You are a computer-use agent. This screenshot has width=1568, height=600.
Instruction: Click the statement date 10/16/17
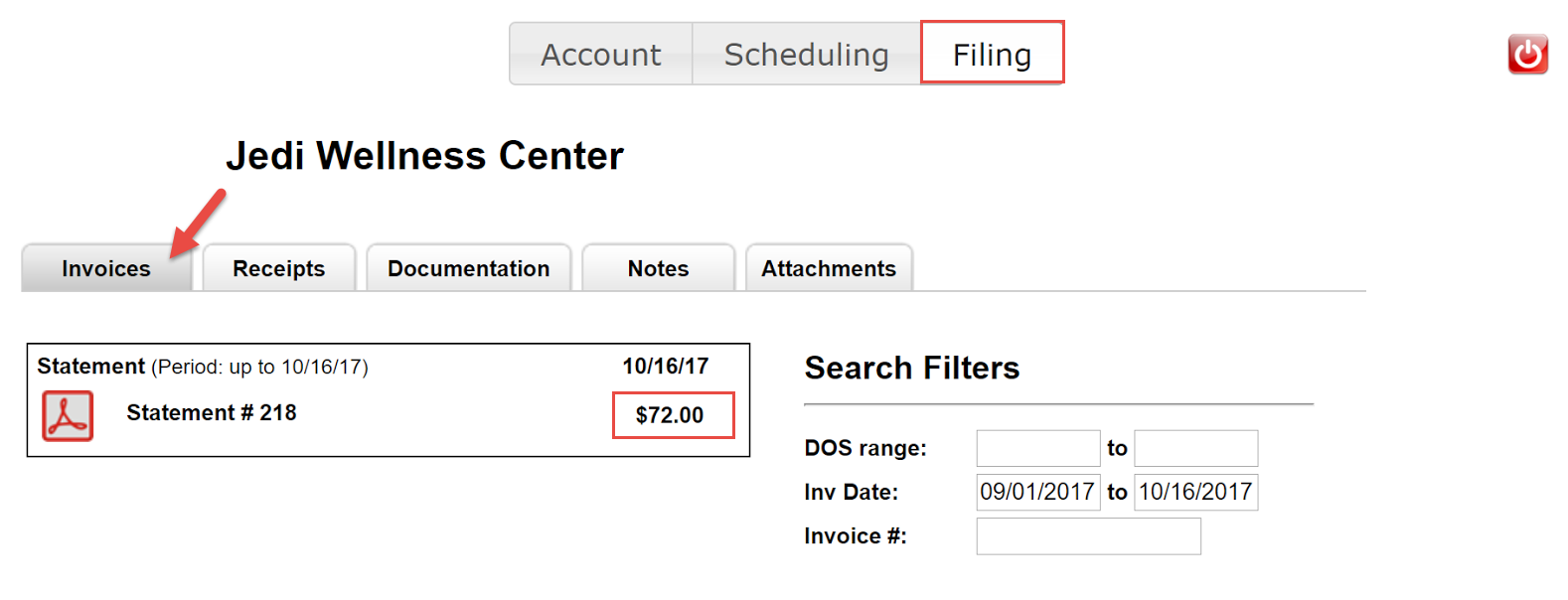[x=664, y=366]
